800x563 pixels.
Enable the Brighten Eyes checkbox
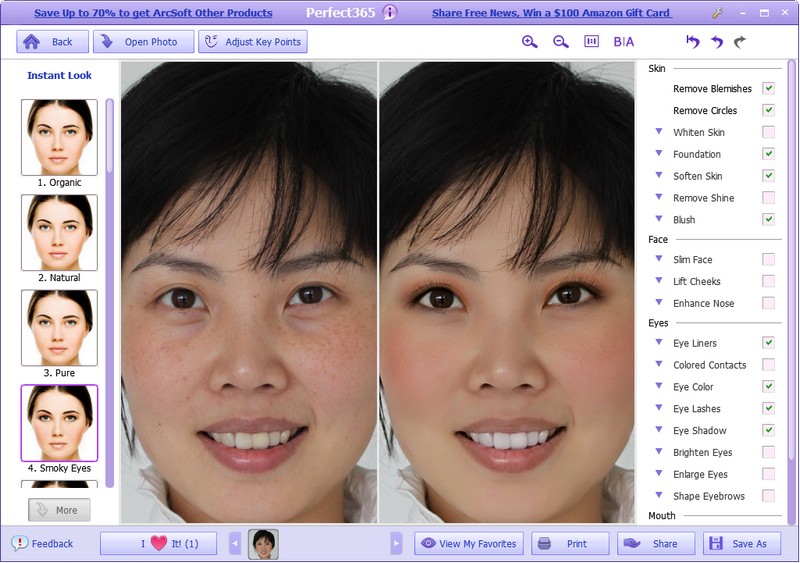pos(768,452)
